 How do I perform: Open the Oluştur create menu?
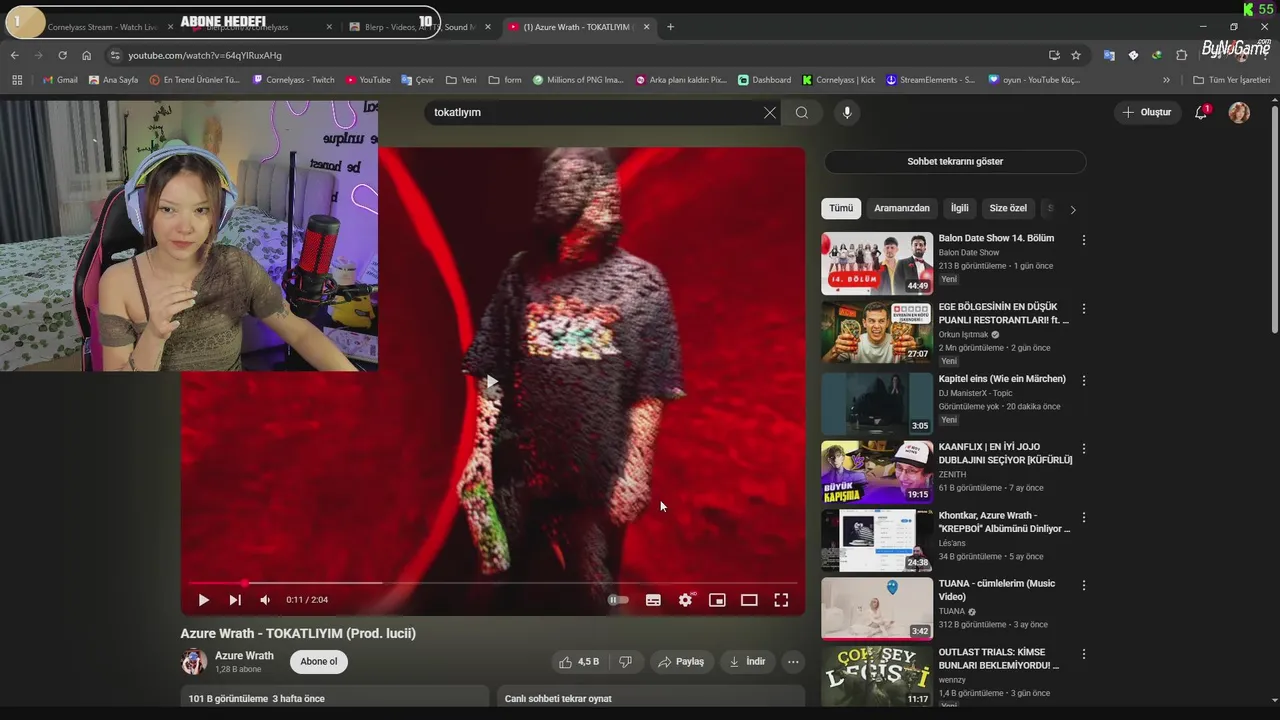tap(1146, 113)
